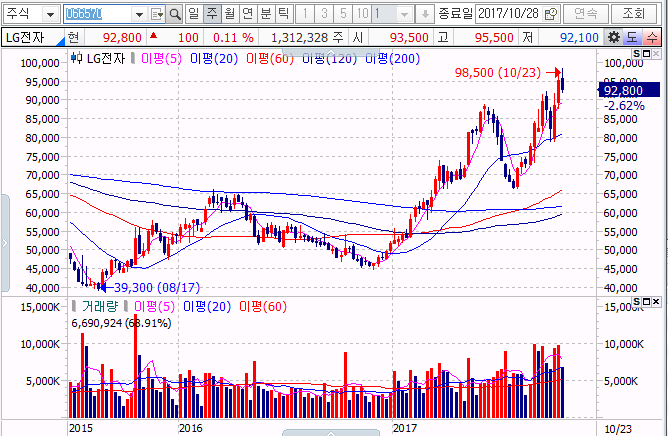Expand the bottom handle below the chart
Viewport: 668px width, 436px height.
[x=331, y=433]
